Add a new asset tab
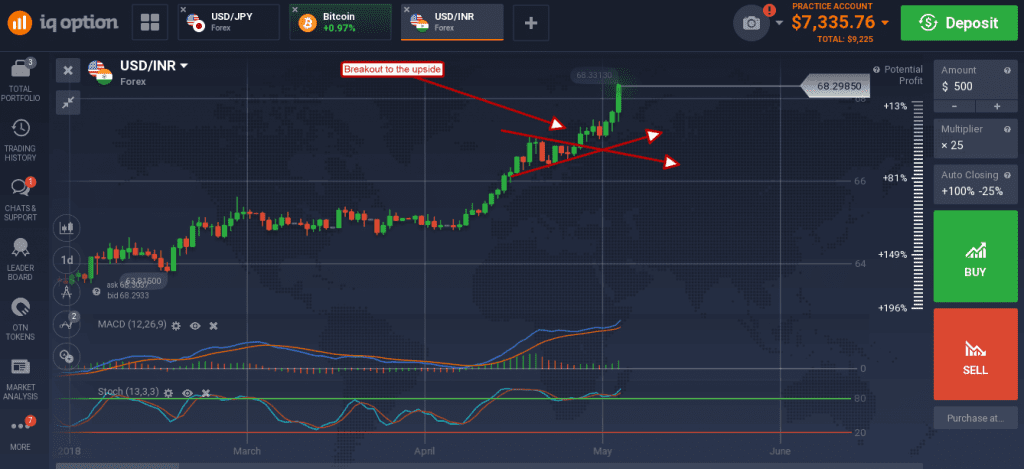This screenshot has width=1024, height=469. point(531,23)
